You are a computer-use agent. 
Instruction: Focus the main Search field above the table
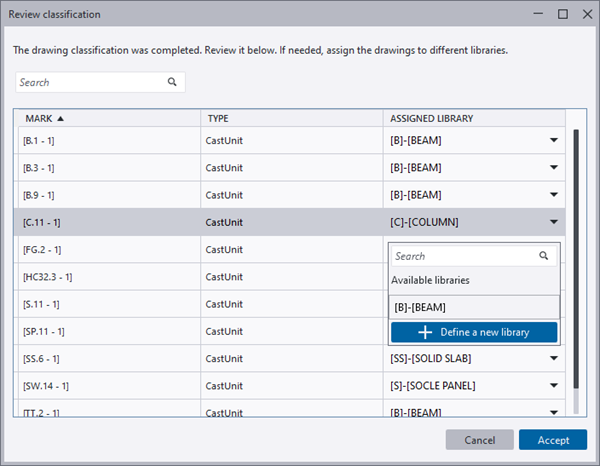[x=100, y=82]
